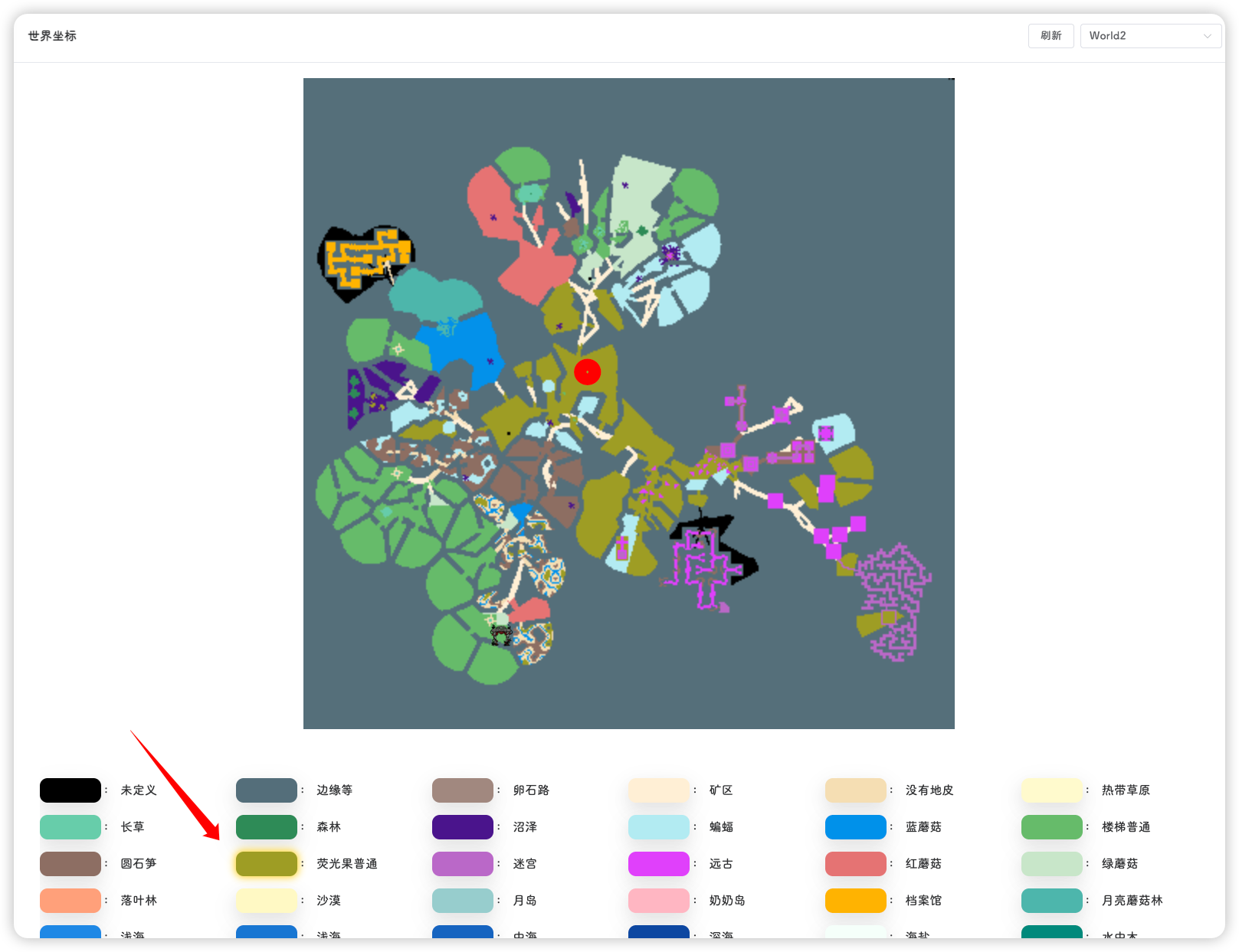
Task: Choose the blue 蓝蘑菇 color swatch
Action: click(x=855, y=827)
